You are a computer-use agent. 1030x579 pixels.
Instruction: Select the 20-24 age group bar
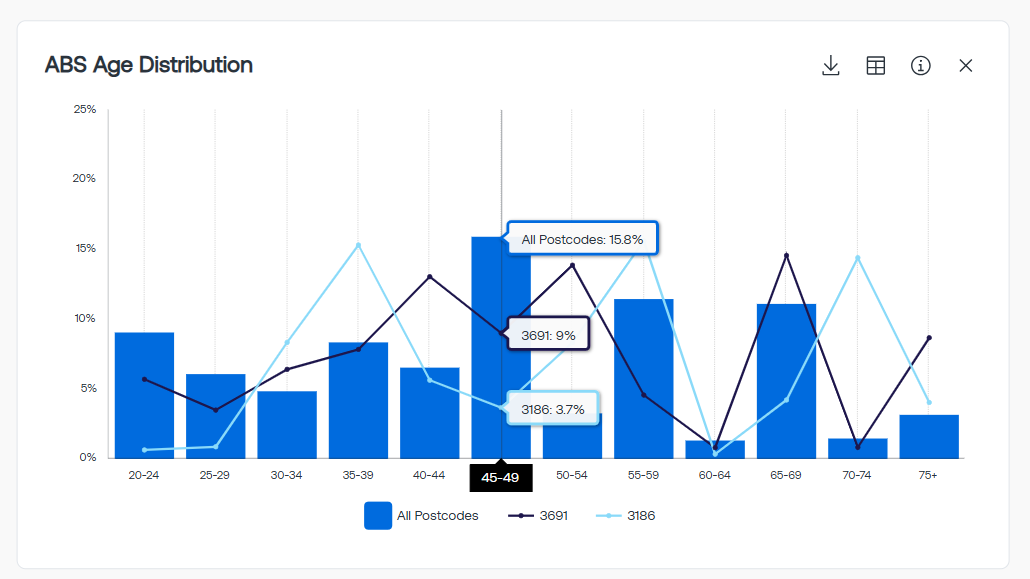click(145, 396)
